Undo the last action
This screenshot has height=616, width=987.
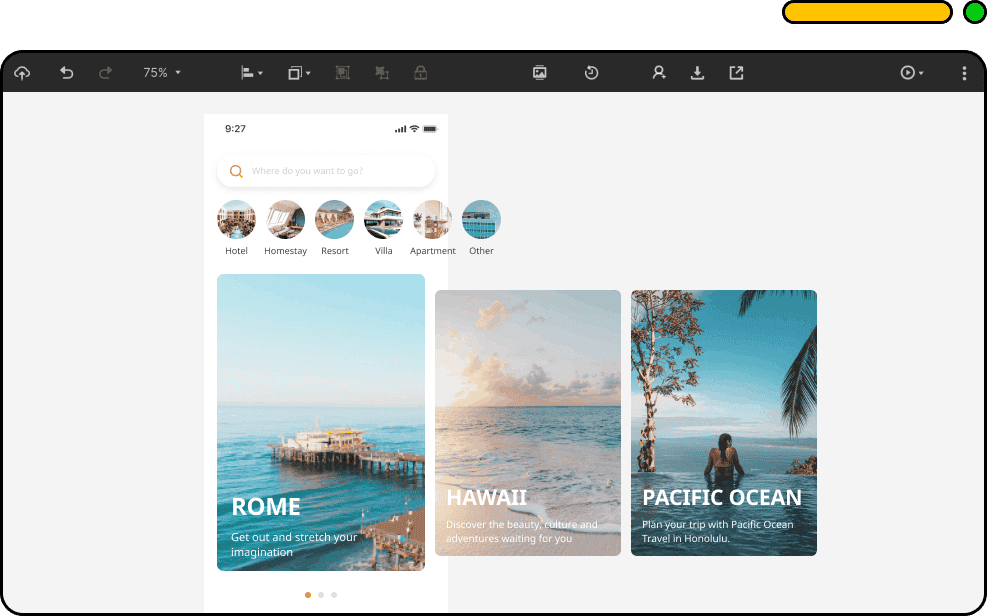click(x=66, y=73)
